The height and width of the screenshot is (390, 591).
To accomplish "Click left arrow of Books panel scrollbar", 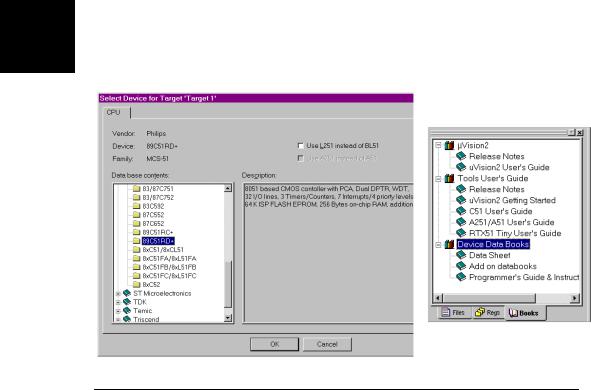I will [438, 298].
